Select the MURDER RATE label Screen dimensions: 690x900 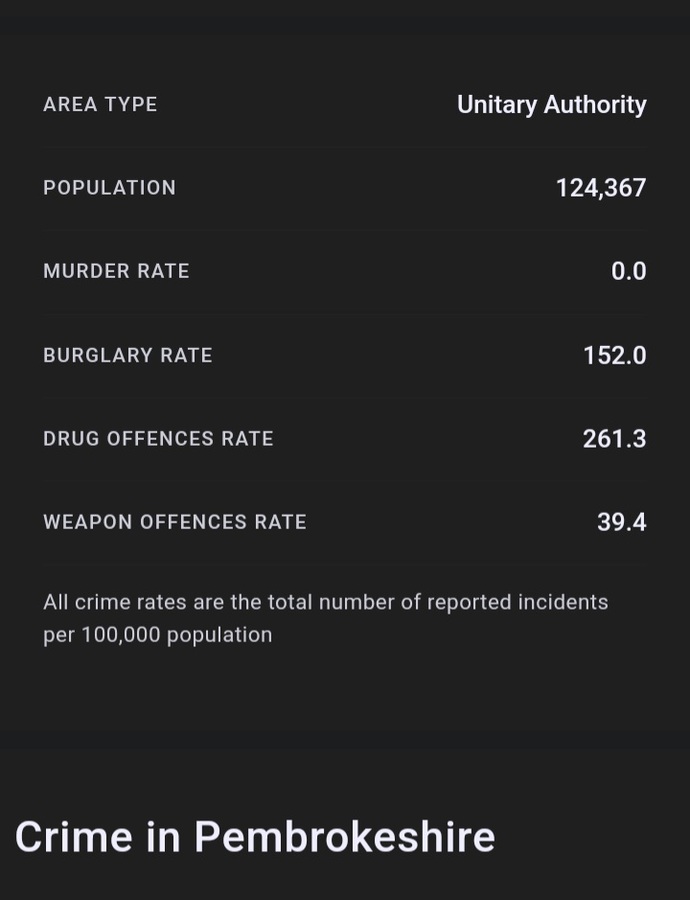coord(116,271)
